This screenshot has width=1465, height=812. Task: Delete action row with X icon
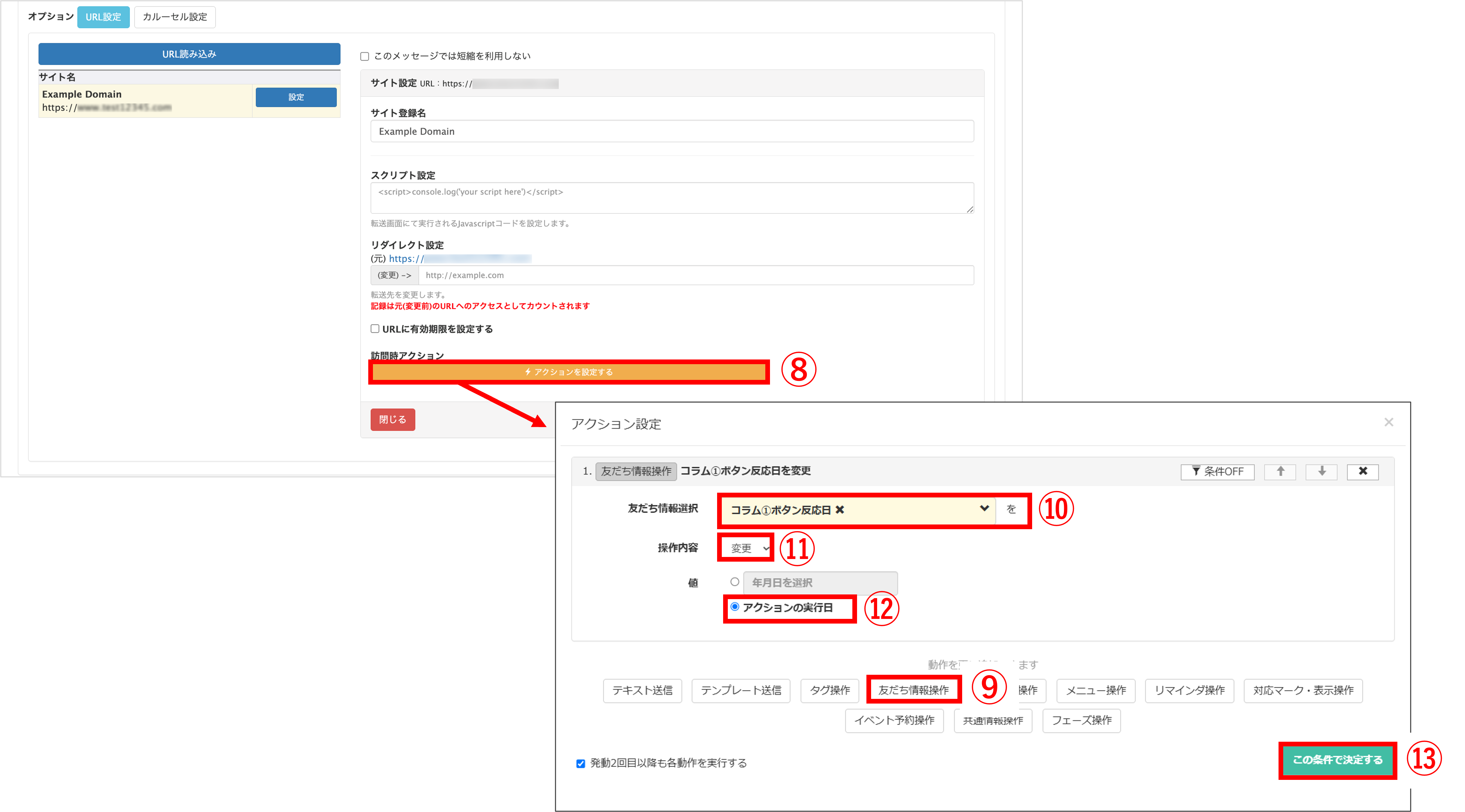click(x=1363, y=471)
